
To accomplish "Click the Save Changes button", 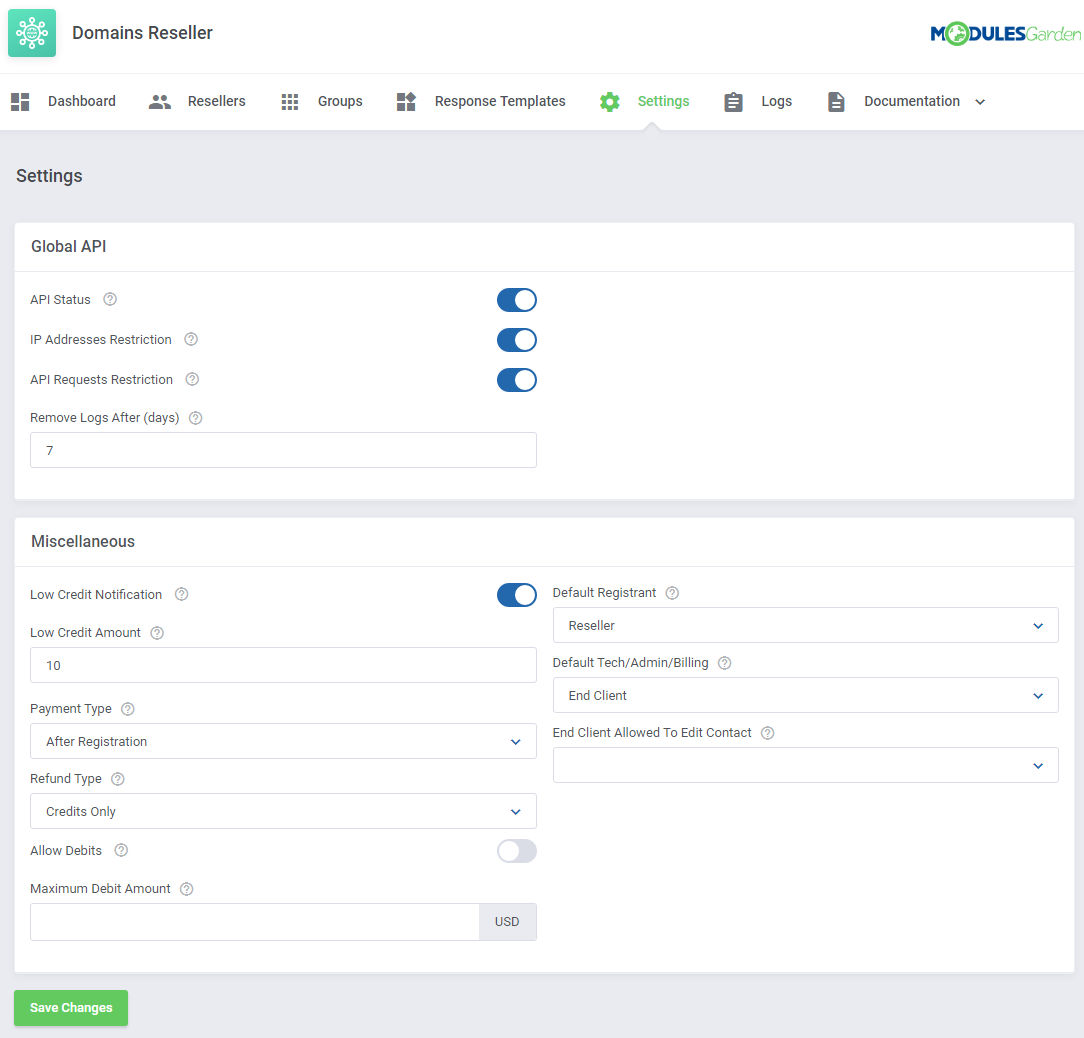I will 71,1008.
